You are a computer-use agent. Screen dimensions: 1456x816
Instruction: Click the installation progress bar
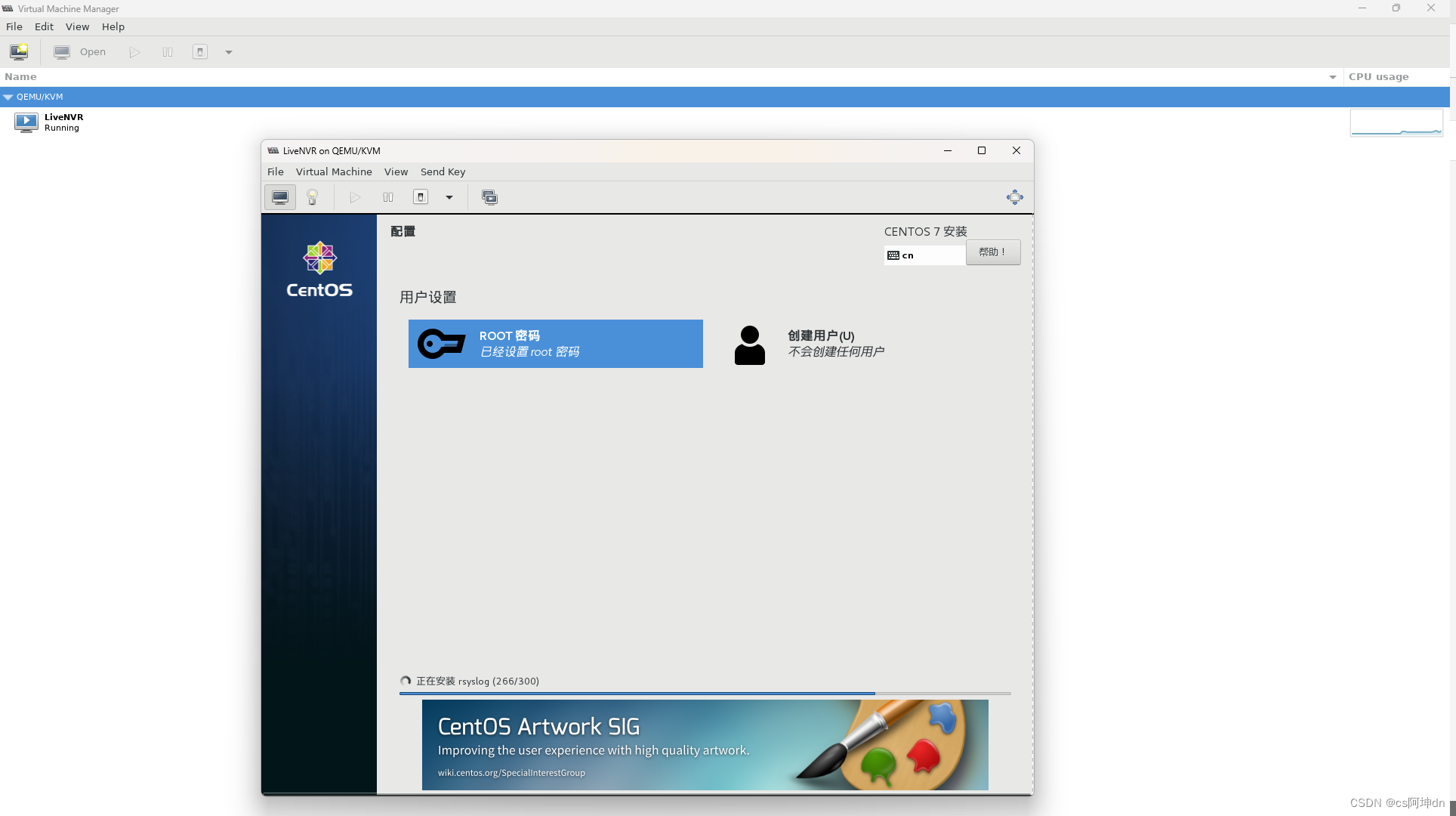point(705,693)
